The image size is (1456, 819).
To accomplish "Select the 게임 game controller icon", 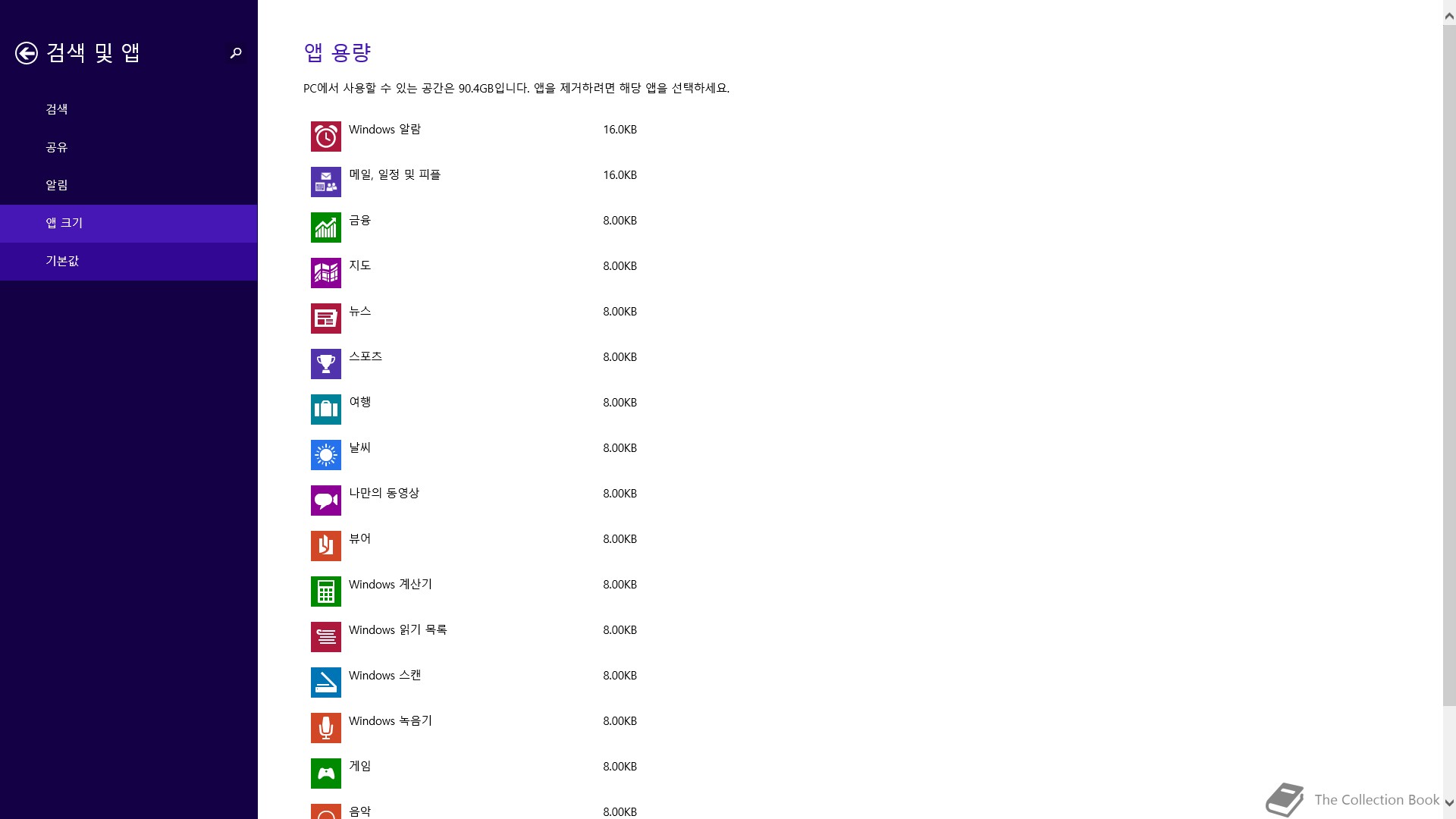I will pyautogui.click(x=326, y=773).
